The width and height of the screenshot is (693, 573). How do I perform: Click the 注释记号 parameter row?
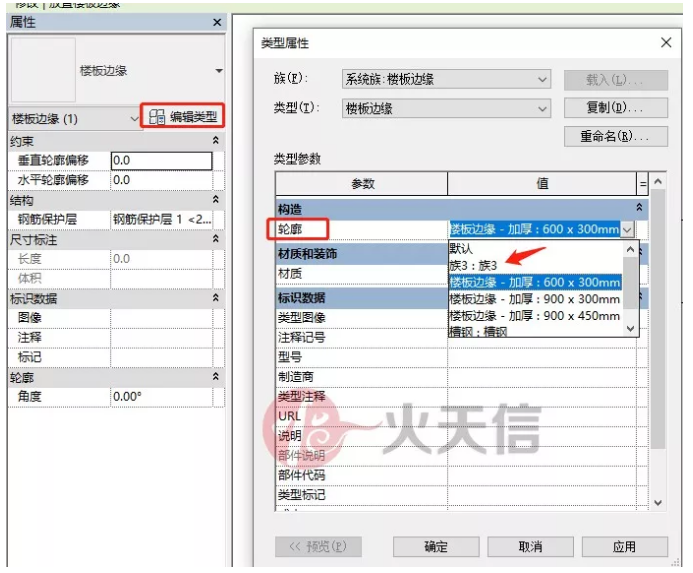tap(362, 337)
